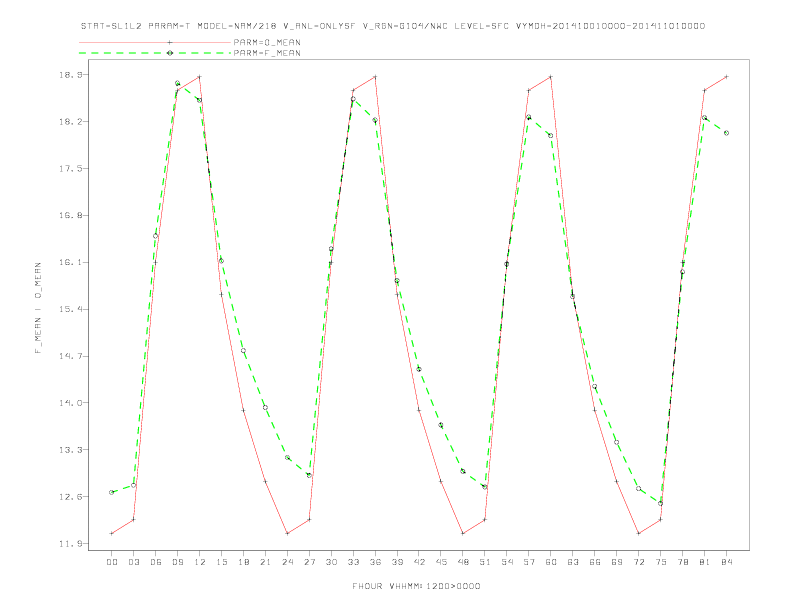The width and height of the screenshot is (792, 612).
Task: Select green F_MEAN circle marker at hour 60
Action: coord(551,135)
